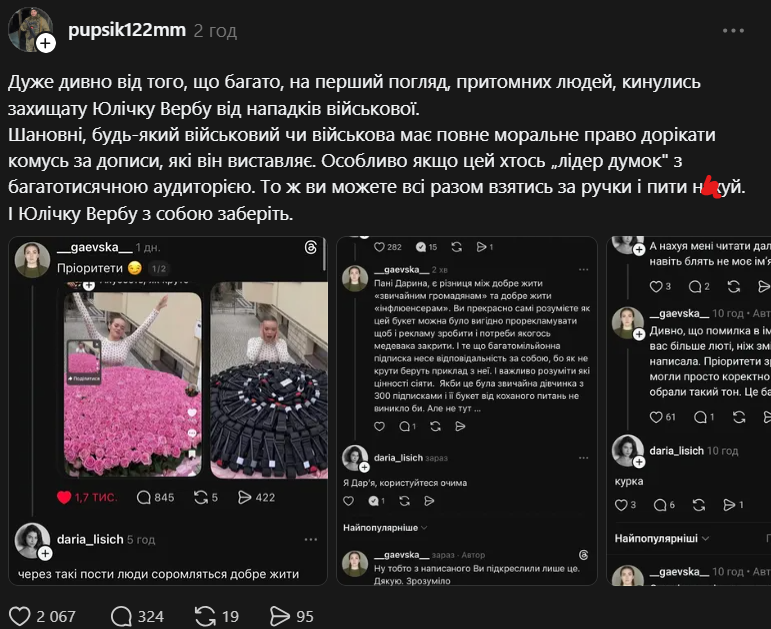Viewport: 771px width, 629px height.
Task: Click the comment icon showing 845
Action: (x=144, y=497)
